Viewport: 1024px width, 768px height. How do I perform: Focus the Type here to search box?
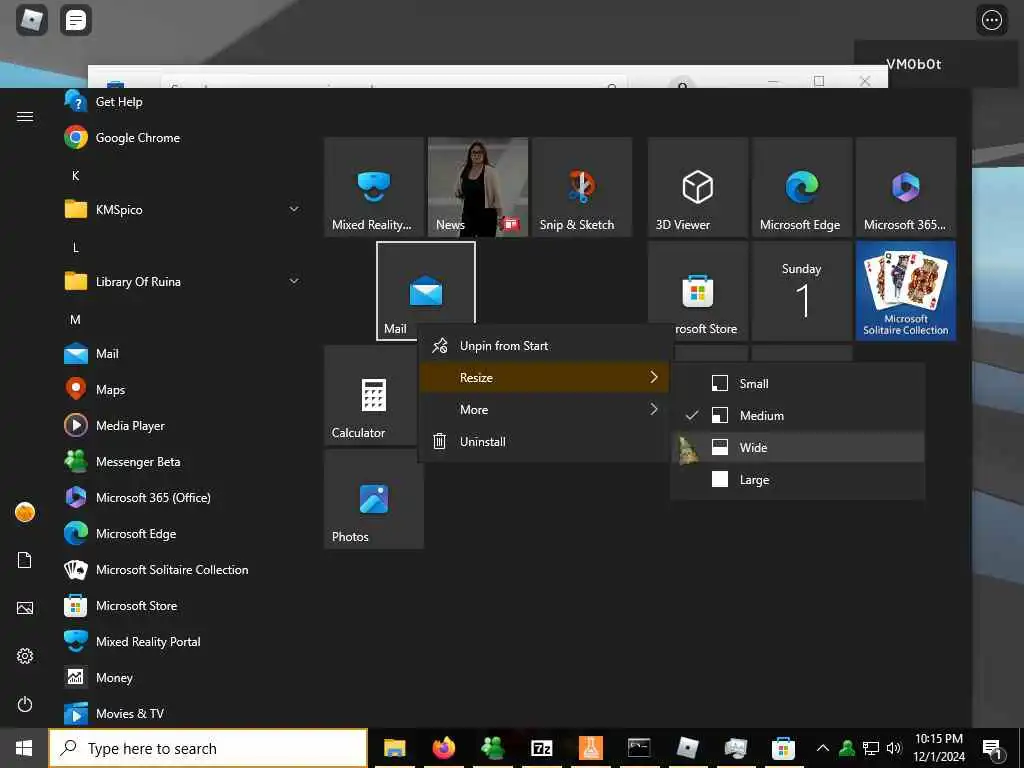point(208,748)
